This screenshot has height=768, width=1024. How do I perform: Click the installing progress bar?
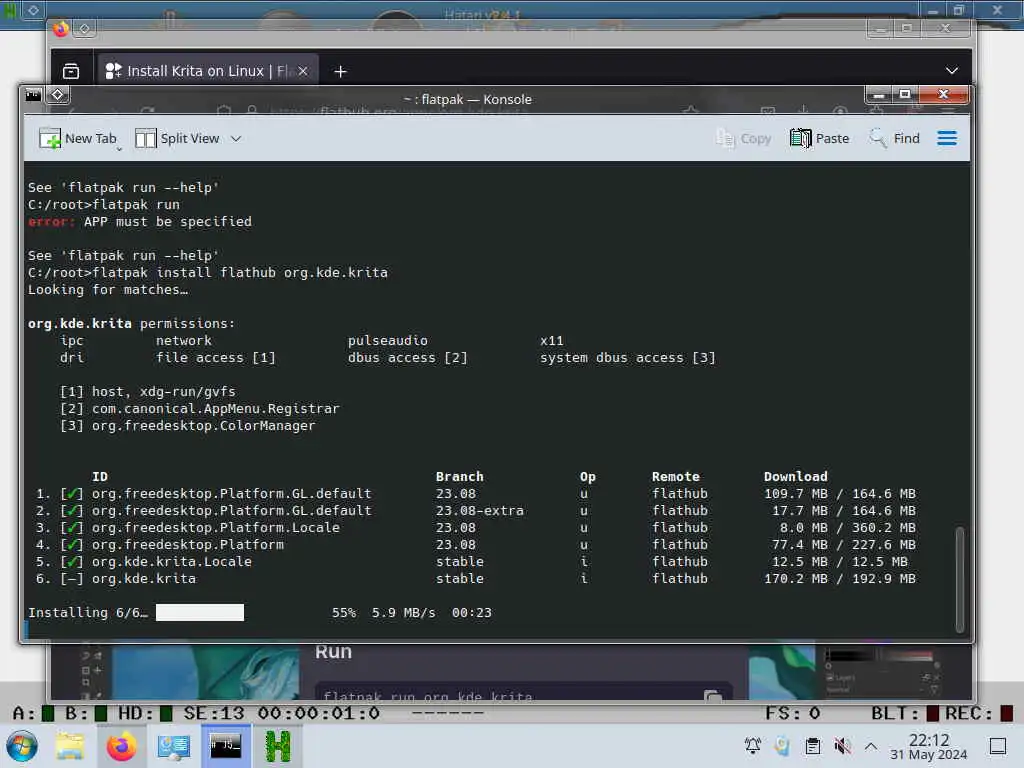(x=200, y=613)
